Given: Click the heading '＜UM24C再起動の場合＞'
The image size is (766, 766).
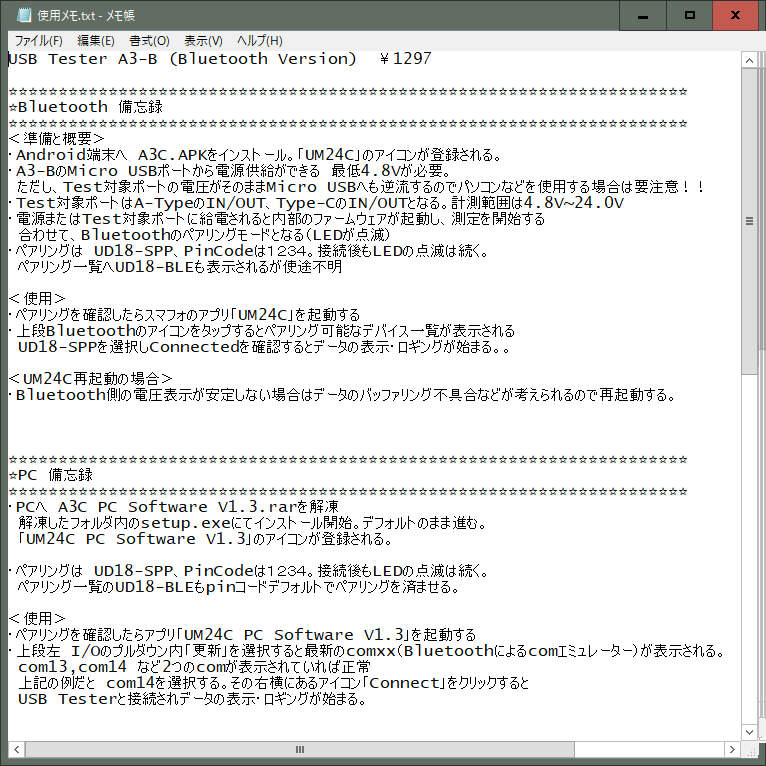Looking at the screenshot, I should pyautogui.click(x=91, y=379).
